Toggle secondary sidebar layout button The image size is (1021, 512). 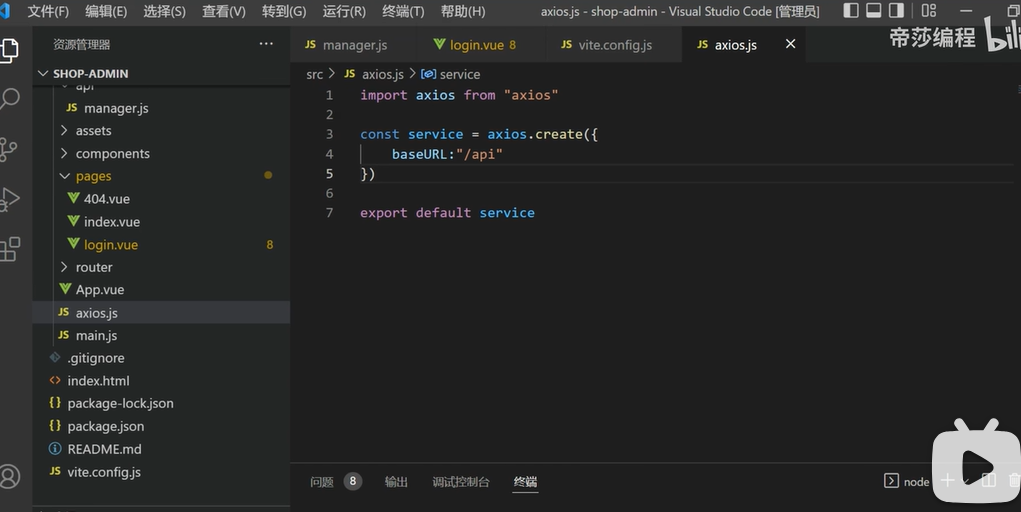(x=896, y=11)
